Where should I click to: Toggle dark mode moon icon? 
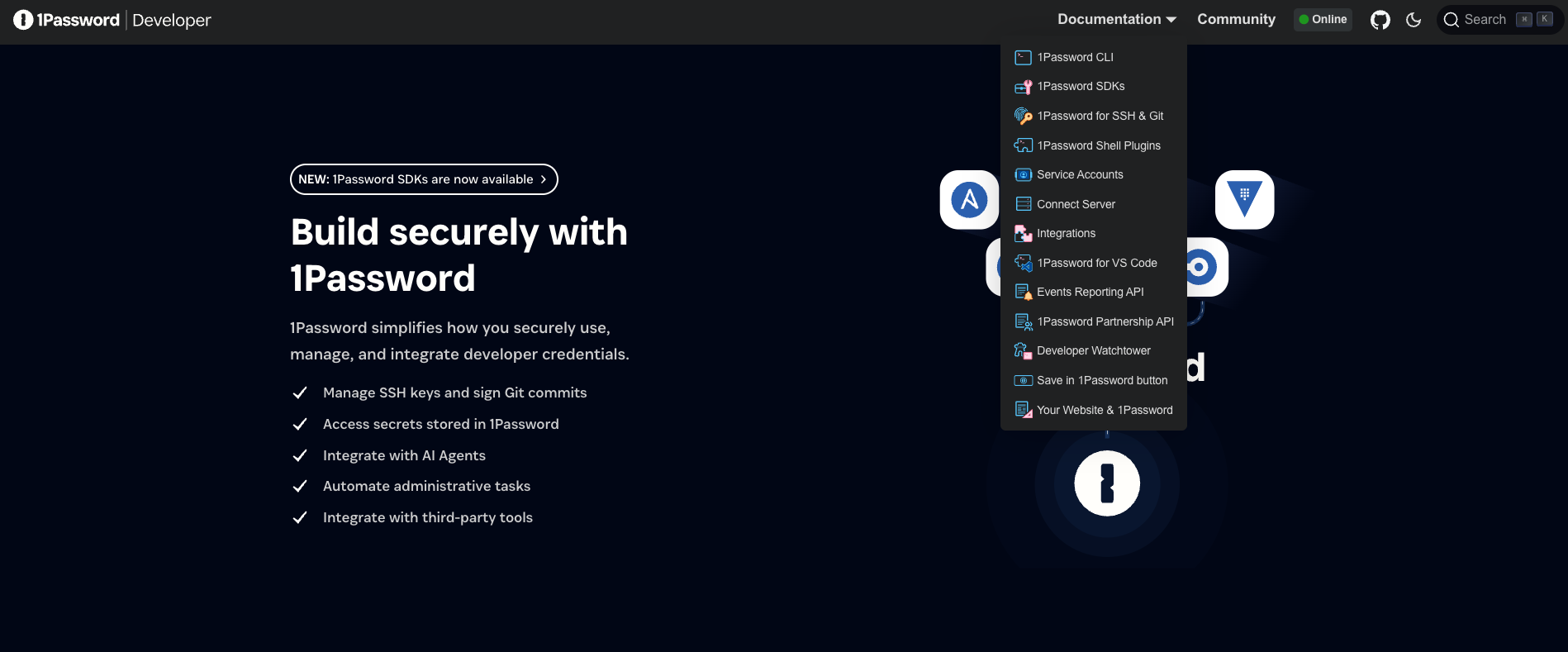pyautogui.click(x=1414, y=20)
